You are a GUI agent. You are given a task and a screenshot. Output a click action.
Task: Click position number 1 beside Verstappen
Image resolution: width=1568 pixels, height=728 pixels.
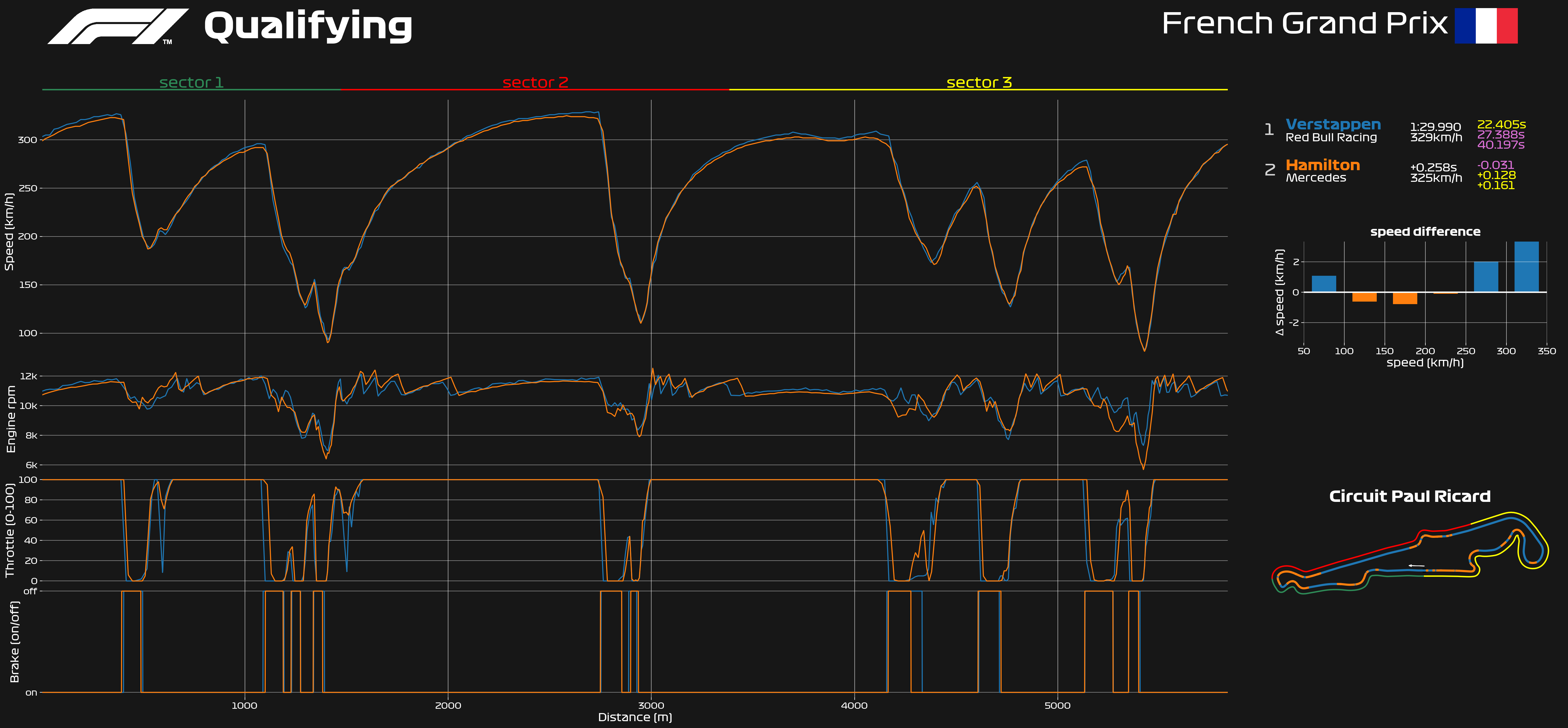click(x=1269, y=130)
